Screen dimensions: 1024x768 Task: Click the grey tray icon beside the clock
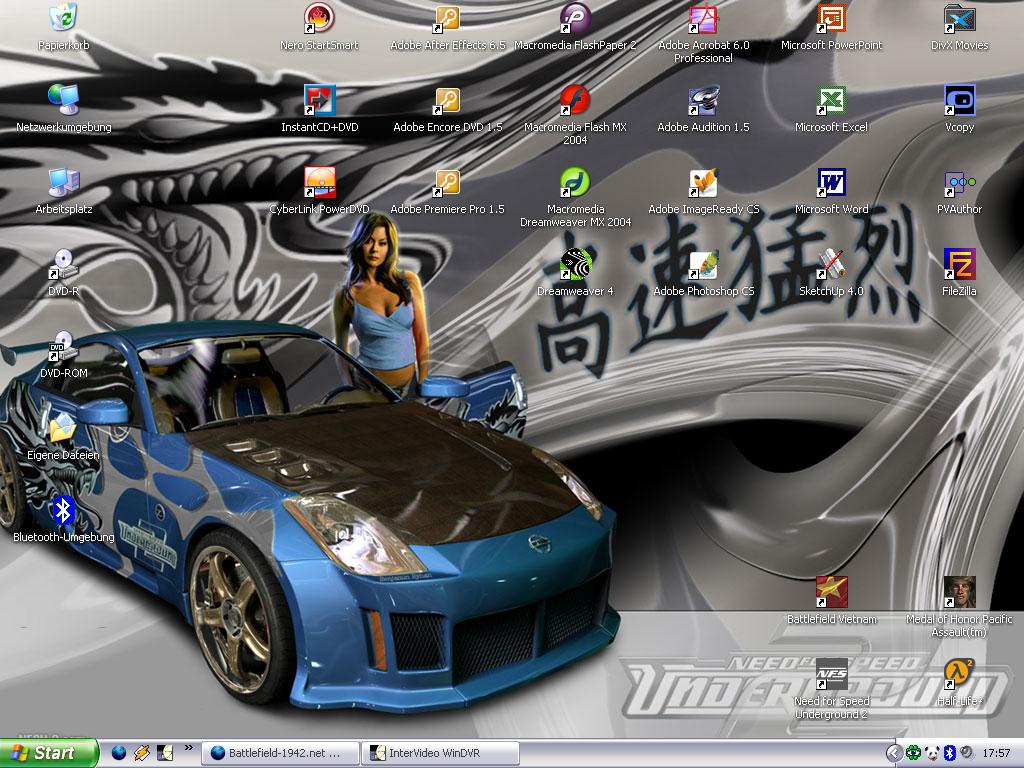(967, 753)
